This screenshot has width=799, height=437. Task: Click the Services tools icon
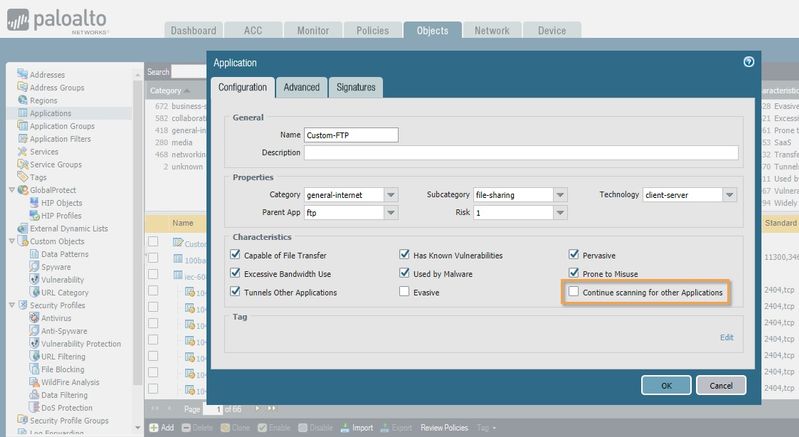(x=22, y=151)
